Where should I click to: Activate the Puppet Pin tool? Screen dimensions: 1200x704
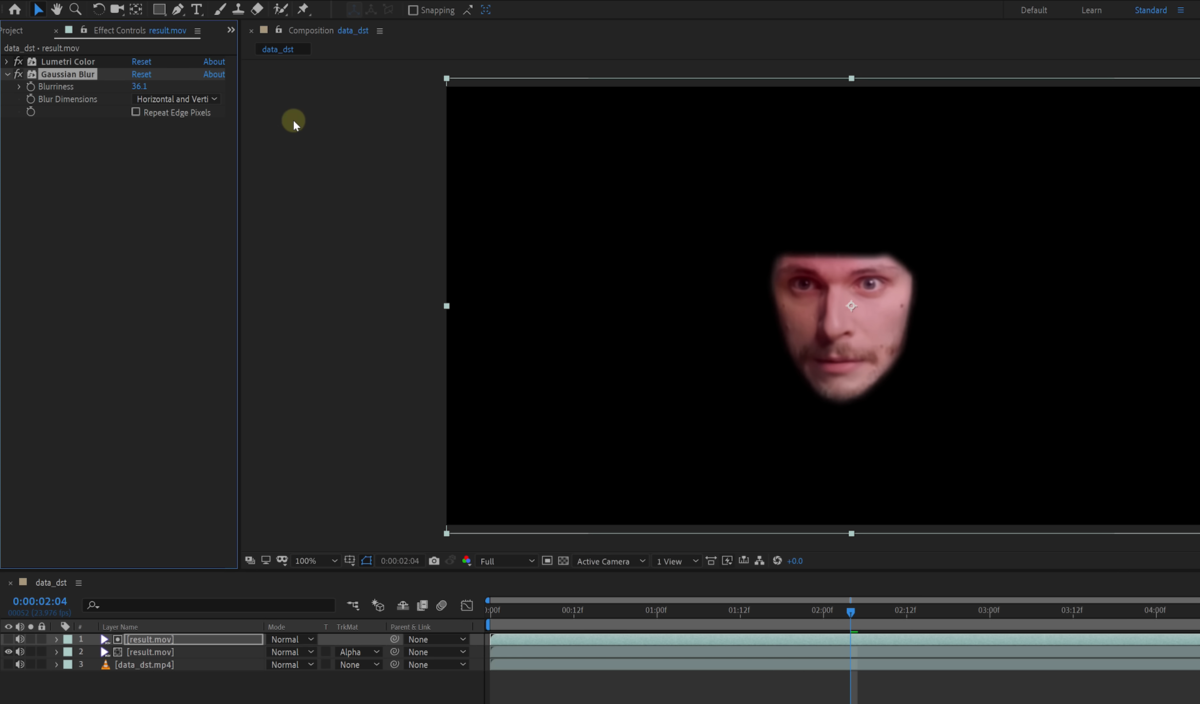pos(304,10)
